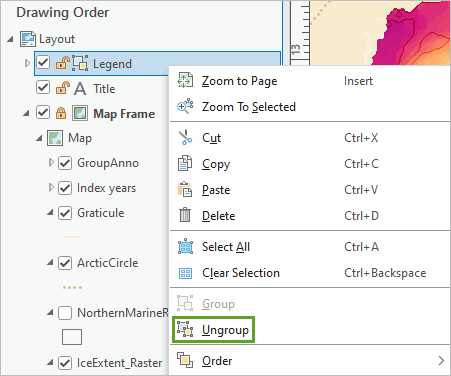
Task: Select the Map Frame label
Action: point(124,114)
